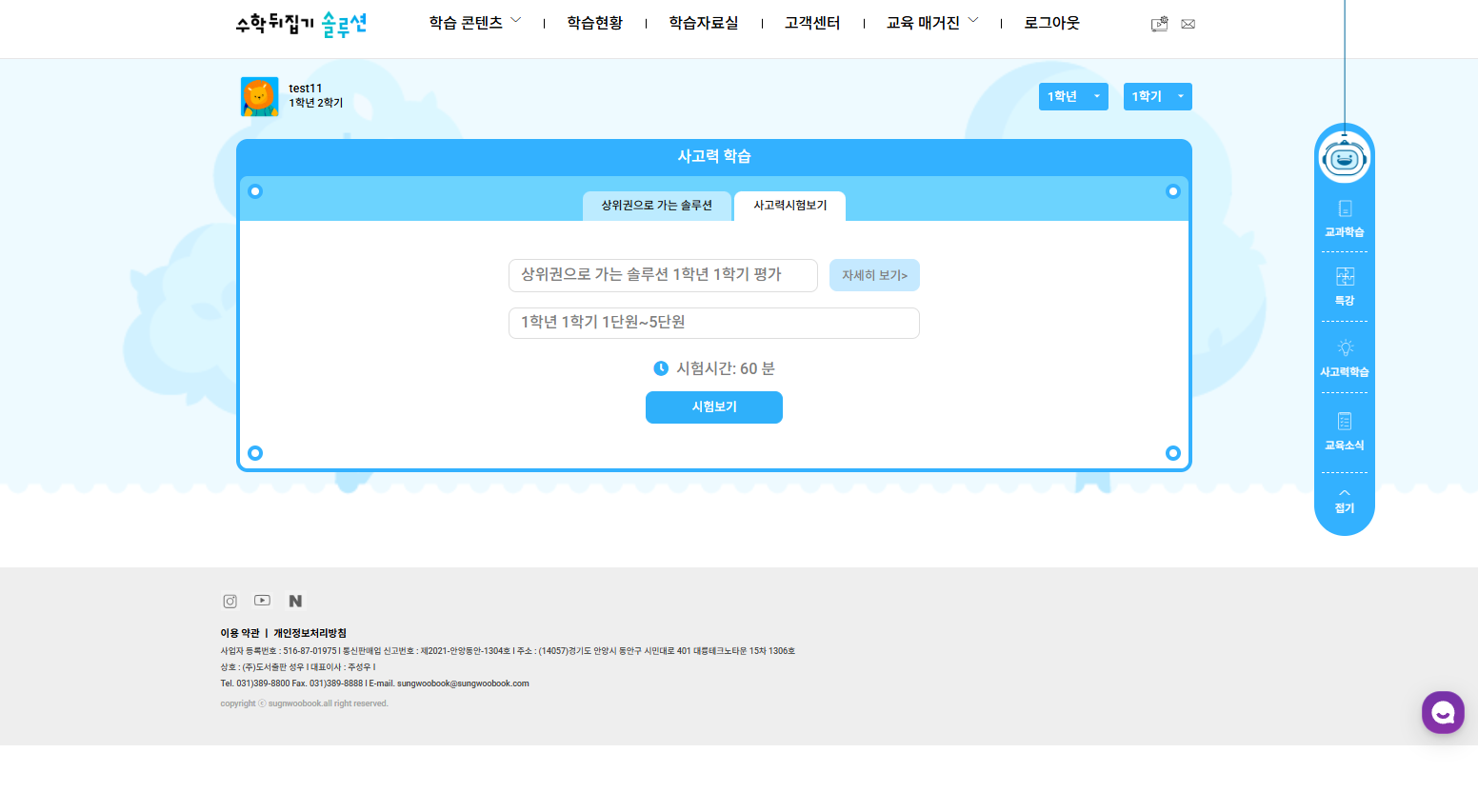Click the 1학년 1학기 1단원~5단원 field

point(713,323)
